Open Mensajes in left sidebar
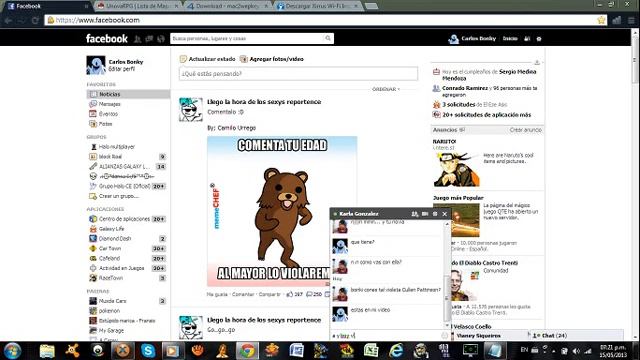Image resolution: width=640 pixels, height=360 pixels. click(x=110, y=104)
